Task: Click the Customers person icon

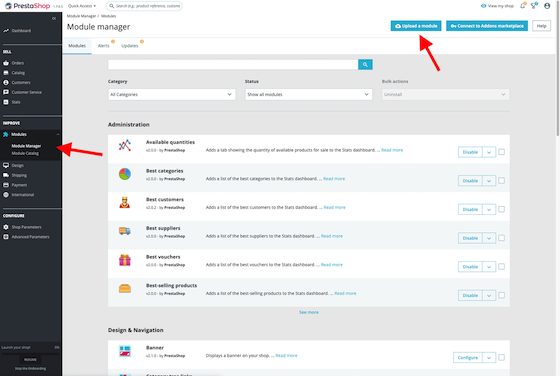Action: tap(6, 82)
